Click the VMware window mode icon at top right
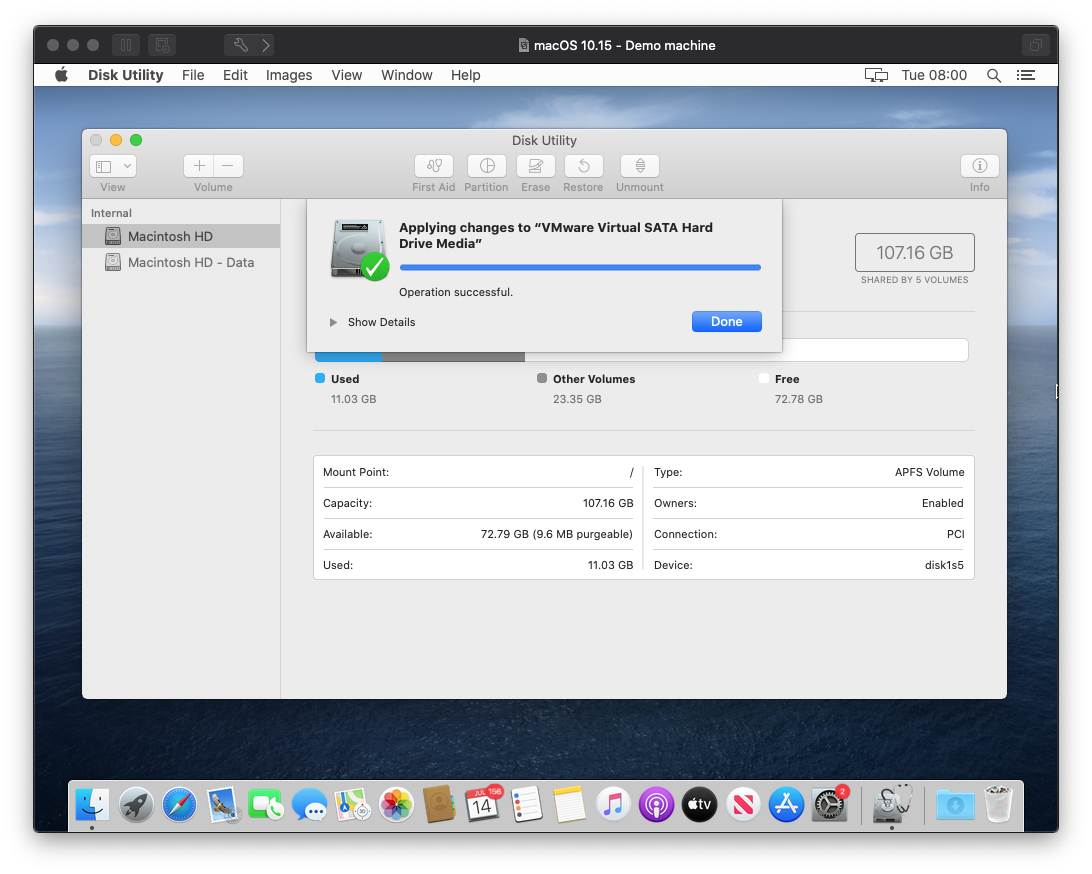This screenshot has width=1092, height=874. pyautogui.click(x=1036, y=45)
